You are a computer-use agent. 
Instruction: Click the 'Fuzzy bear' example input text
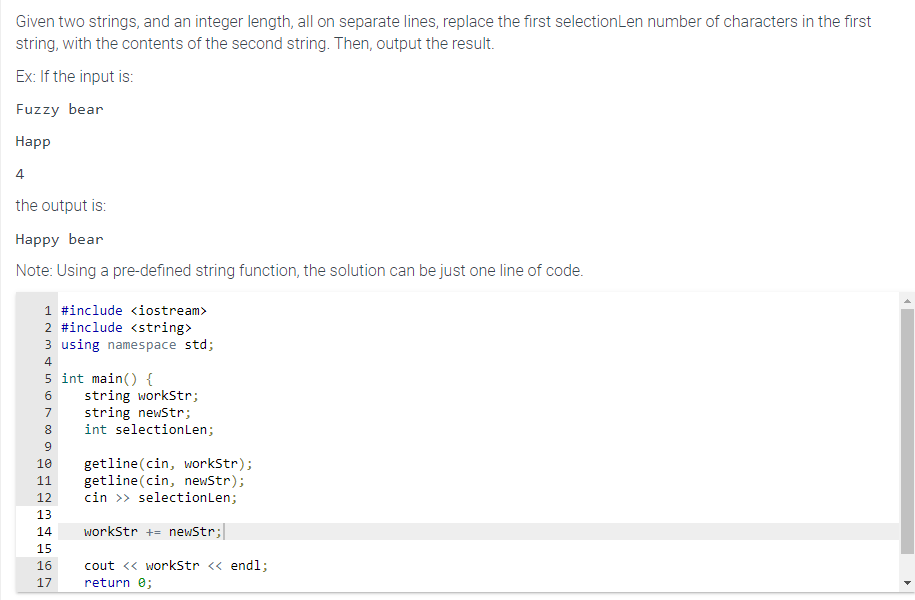click(60, 109)
